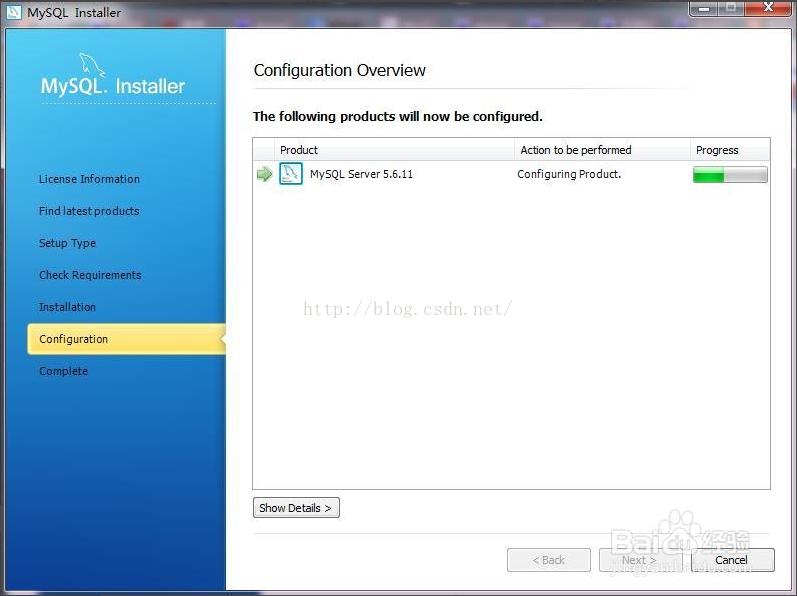Select the Complete step
797x596 pixels.
(64, 371)
